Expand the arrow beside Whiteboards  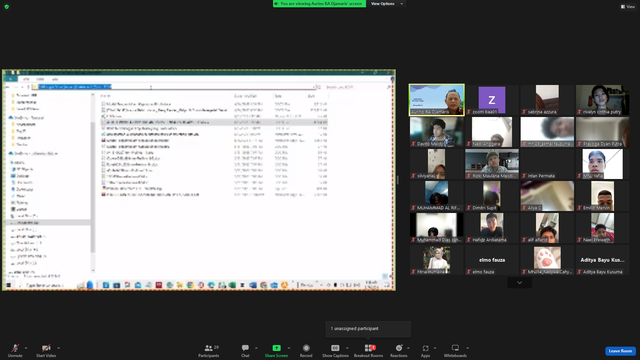coord(467,348)
